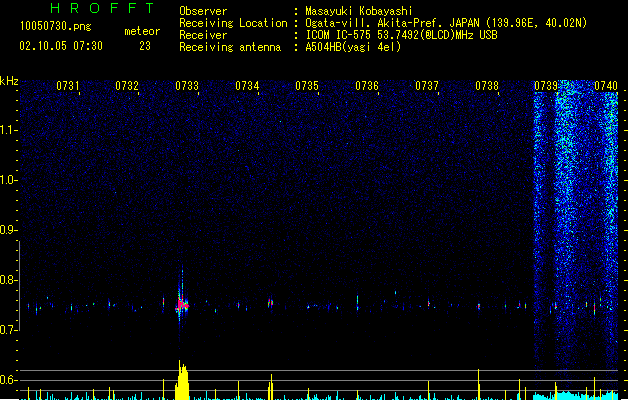Viewport: 629px width, 400px height.
Task: Click the HROFFT title text
Action: 103,8
